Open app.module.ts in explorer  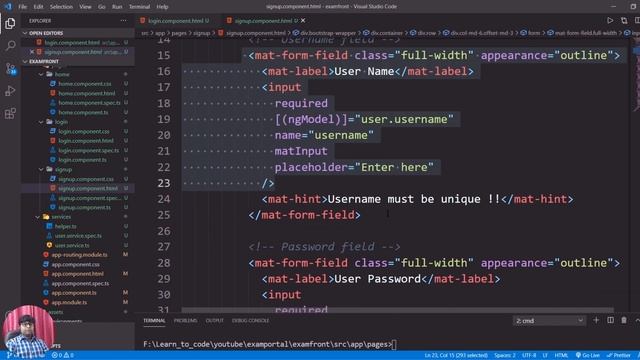pyautogui.click(x=69, y=302)
